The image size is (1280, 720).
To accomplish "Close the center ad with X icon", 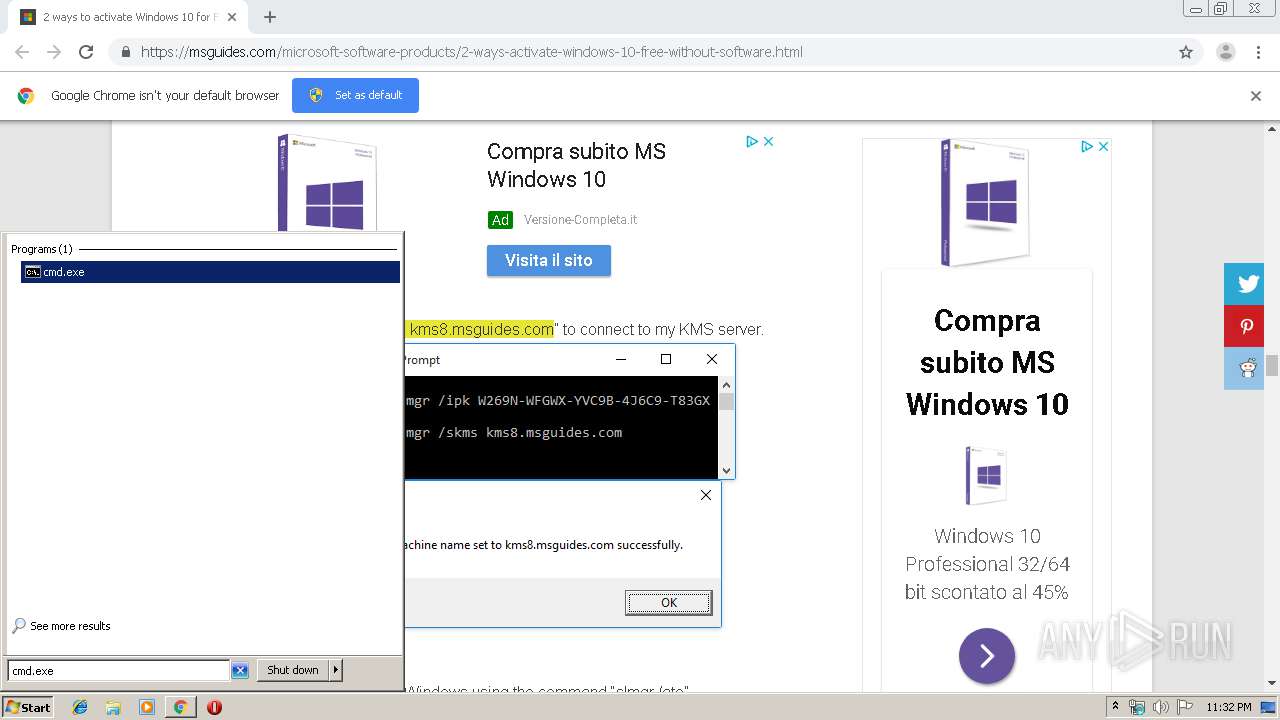I will pos(768,142).
